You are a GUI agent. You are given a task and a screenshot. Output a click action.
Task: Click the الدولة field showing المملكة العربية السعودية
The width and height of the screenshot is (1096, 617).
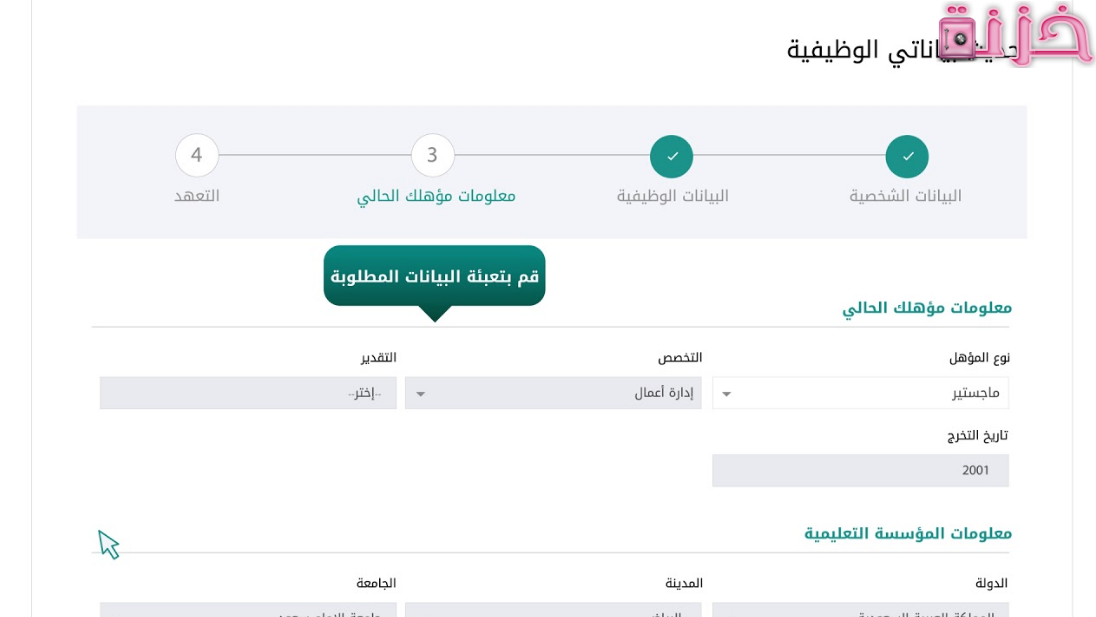pyautogui.click(x=860, y=608)
